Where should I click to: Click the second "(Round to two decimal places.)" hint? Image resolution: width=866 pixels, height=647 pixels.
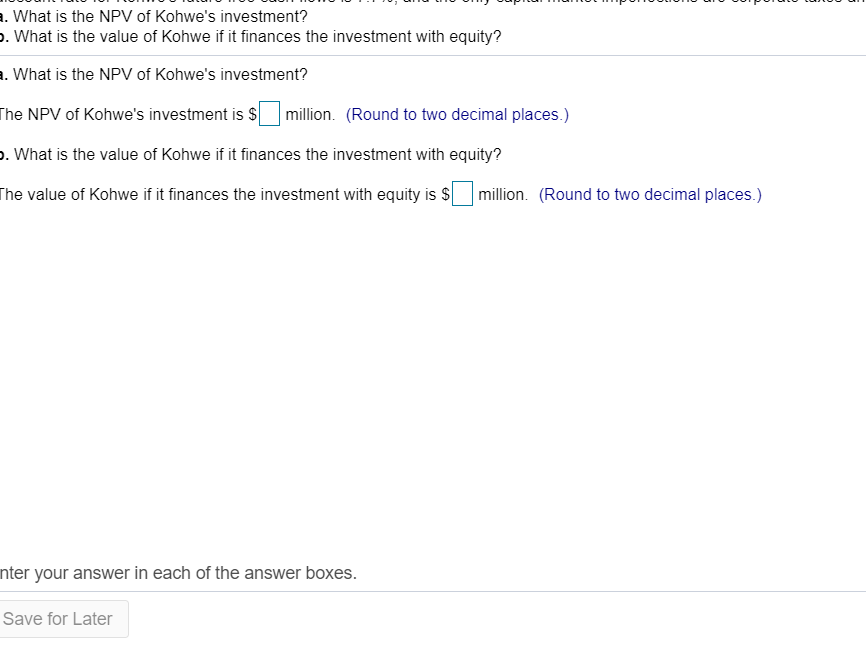click(x=651, y=194)
